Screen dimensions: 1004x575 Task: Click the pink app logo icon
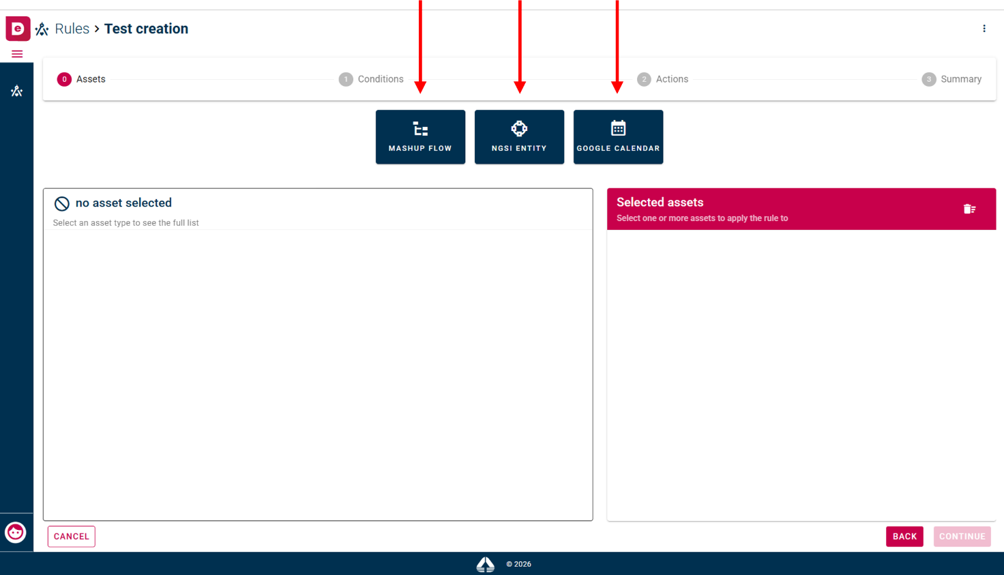(17, 29)
